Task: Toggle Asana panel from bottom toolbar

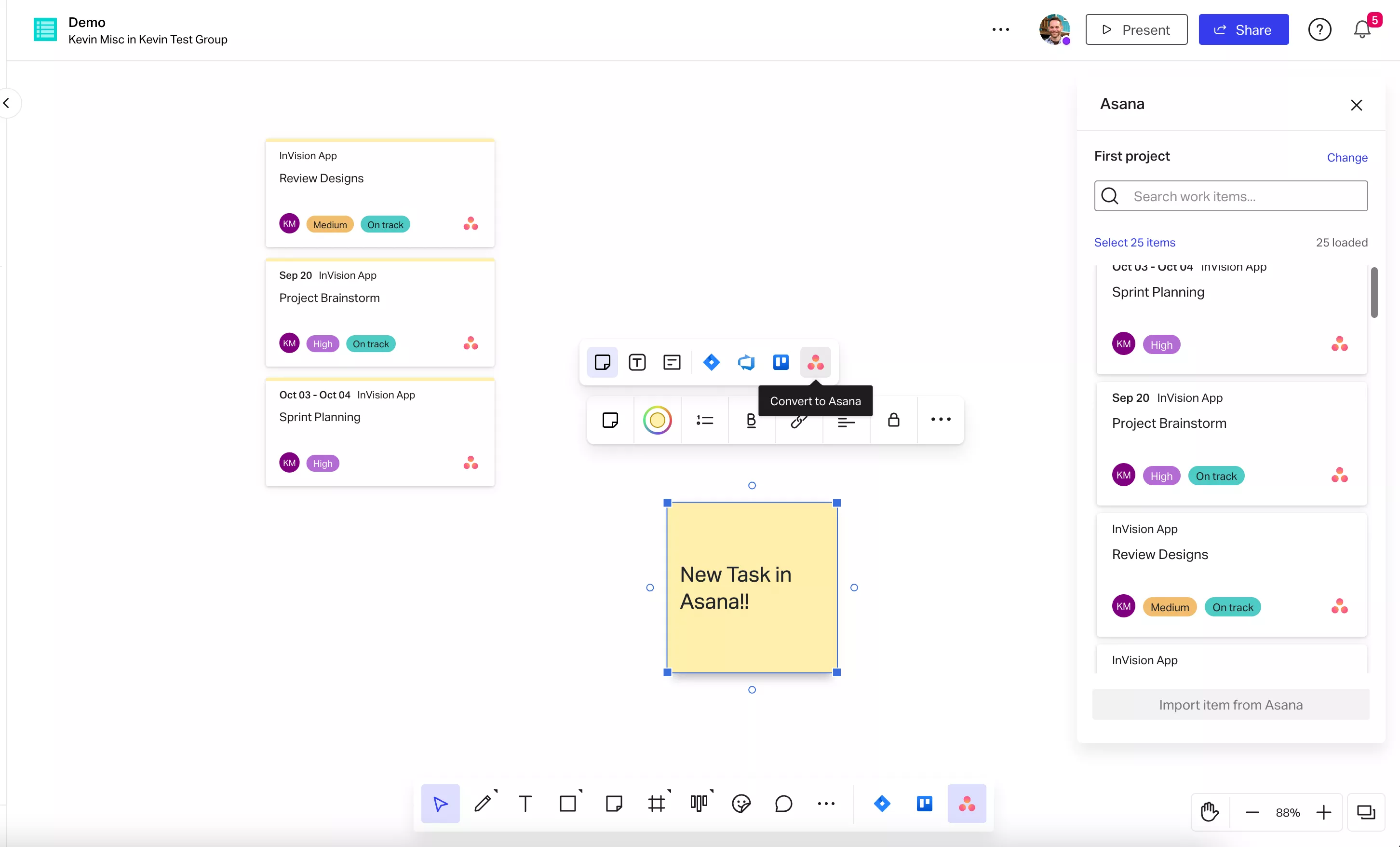Action: 967,803
